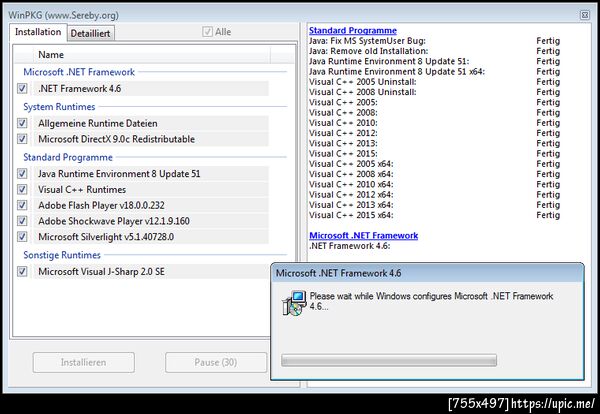
Task: Click the .NET Framework configuration progress bar
Action: click(x=389, y=360)
